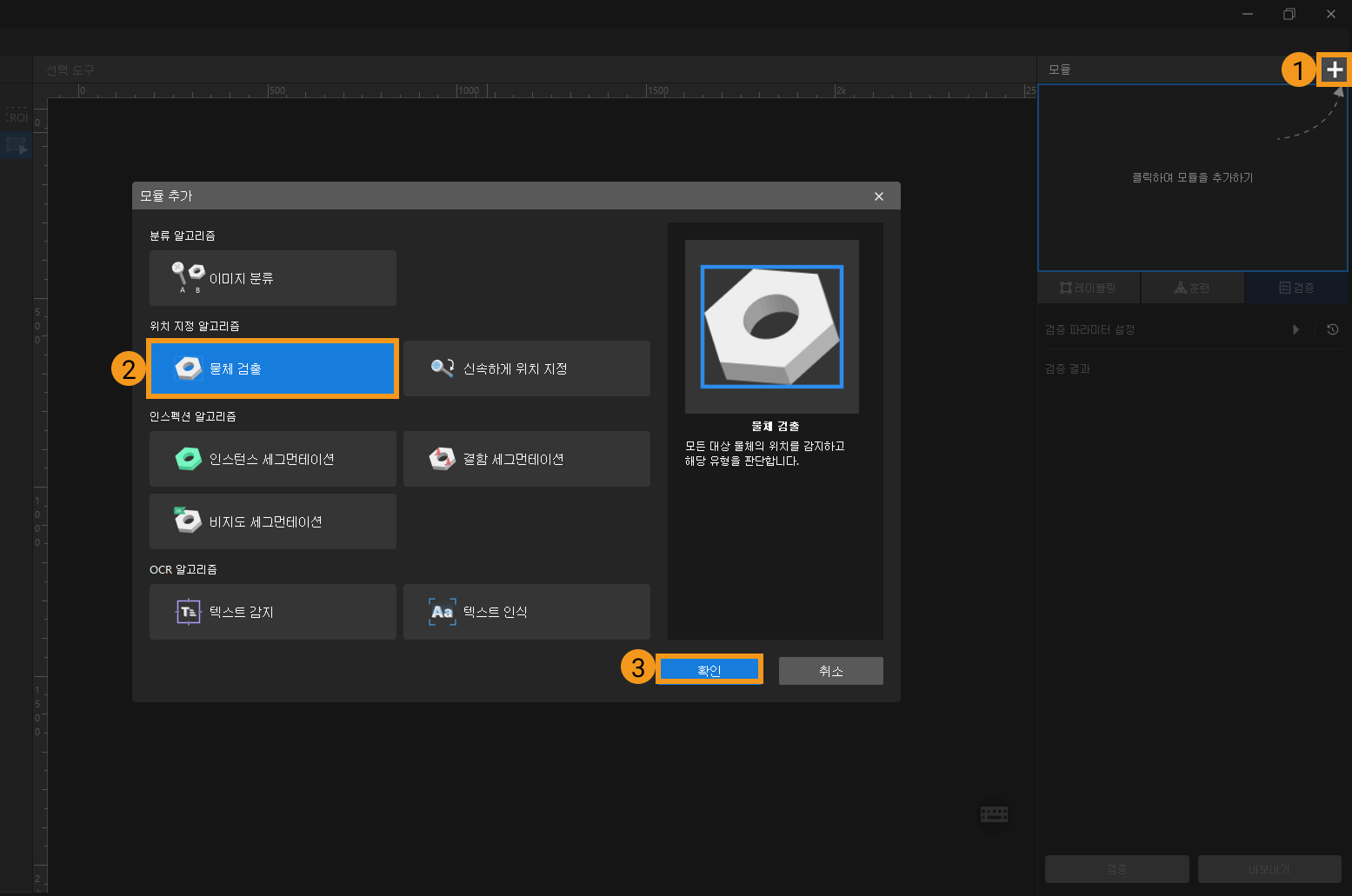Close the 모듈 추가 dialog
This screenshot has height=896, width=1352.
(879, 196)
